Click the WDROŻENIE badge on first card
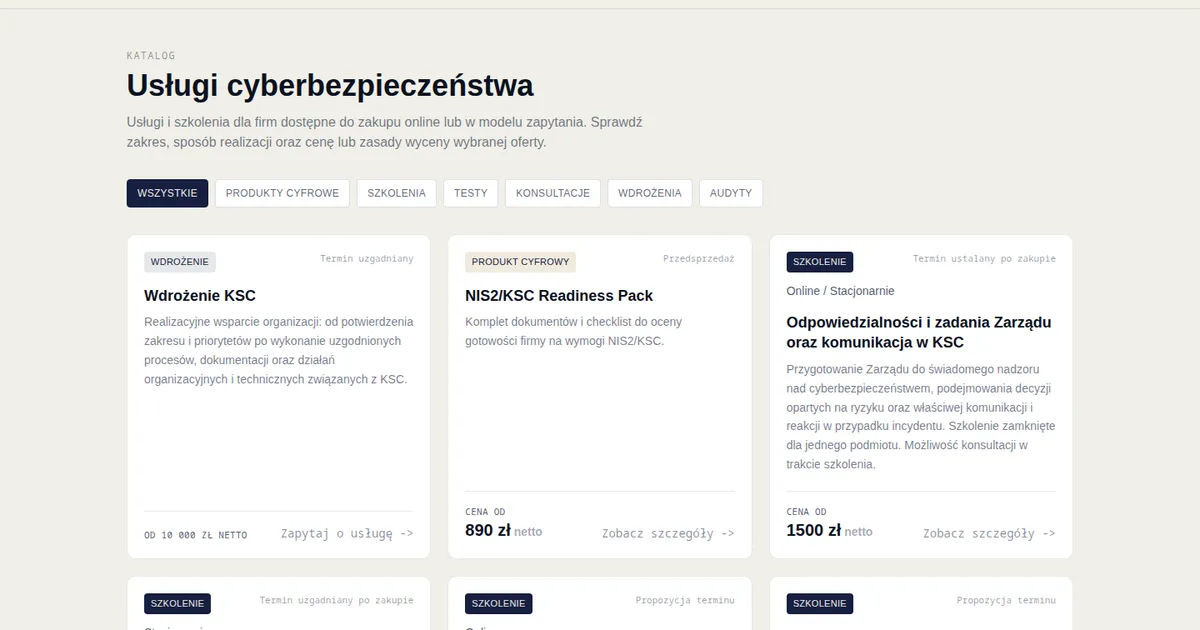The image size is (1200, 630). coord(180,262)
